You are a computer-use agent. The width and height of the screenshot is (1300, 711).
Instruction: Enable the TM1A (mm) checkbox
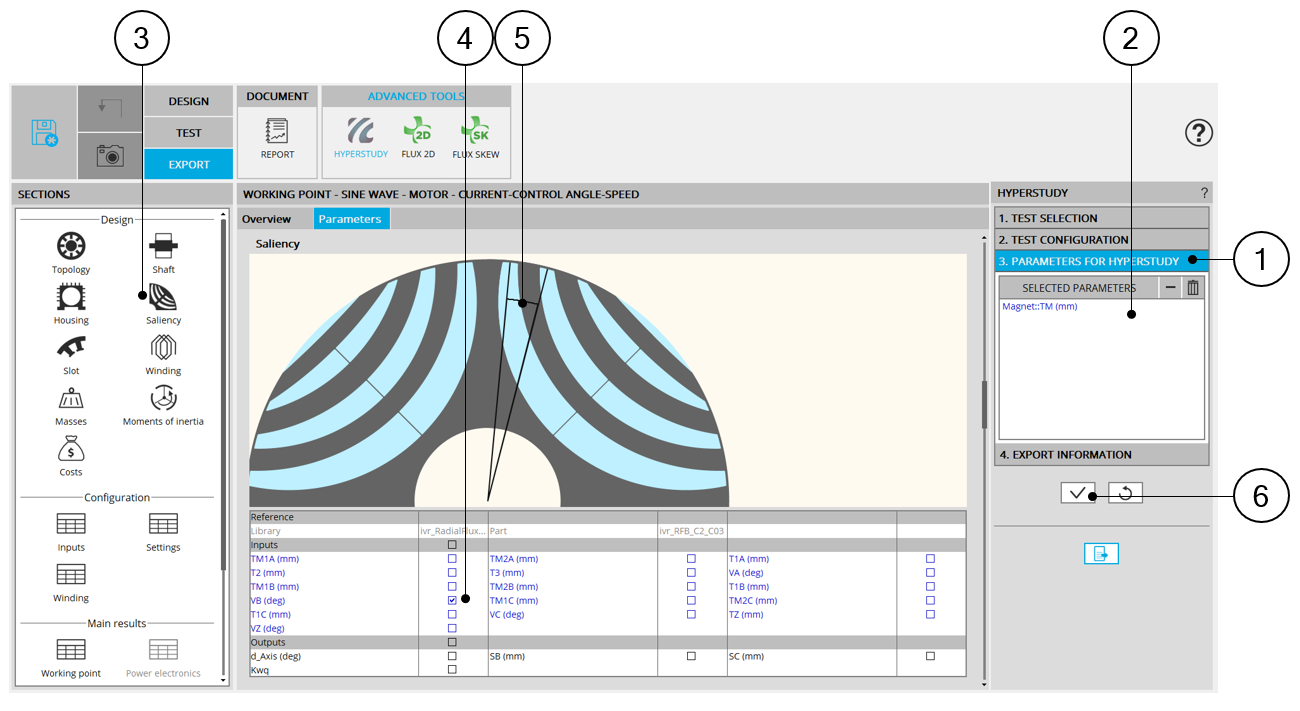point(452,559)
